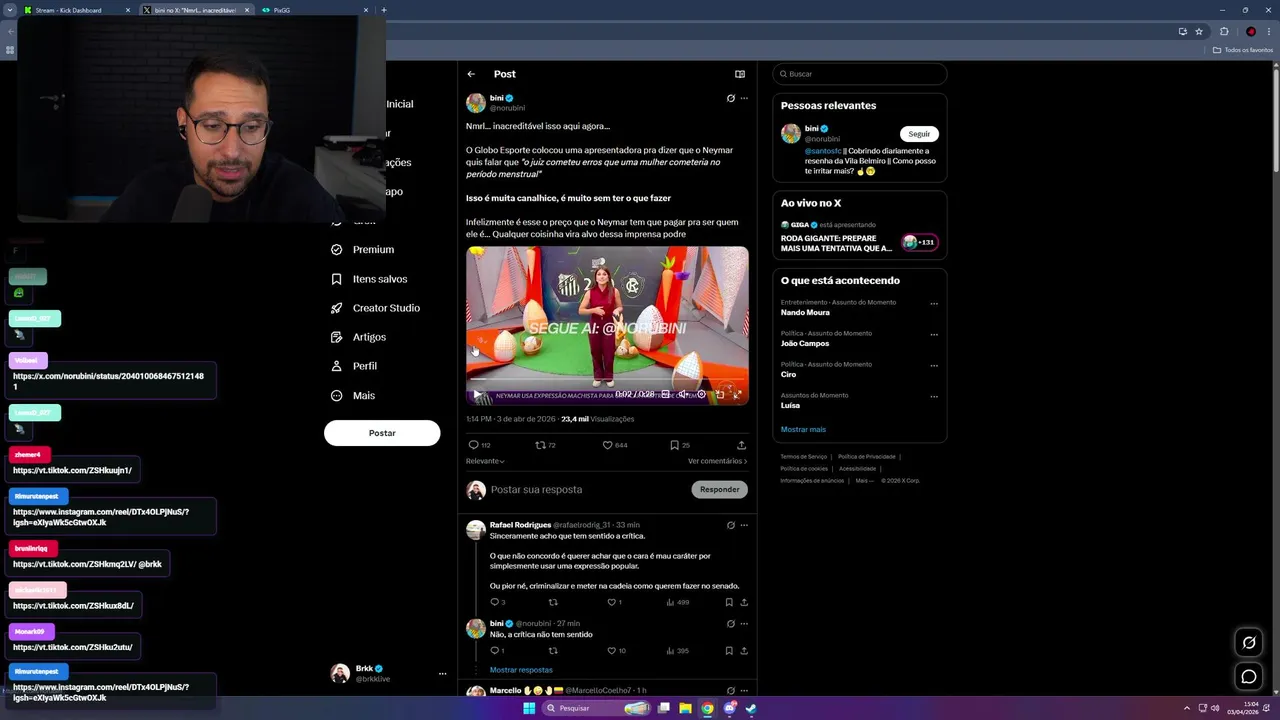Open Creator Studio in sidebar
This screenshot has width=1280, height=720.
pyautogui.click(x=375, y=308)
